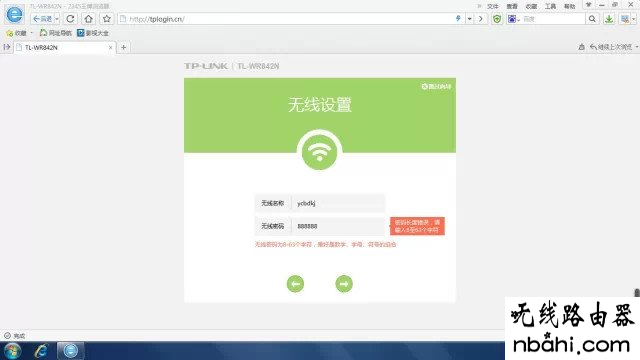Go to browser home page icon
This screenshot has width=640, height=360.
89,19
